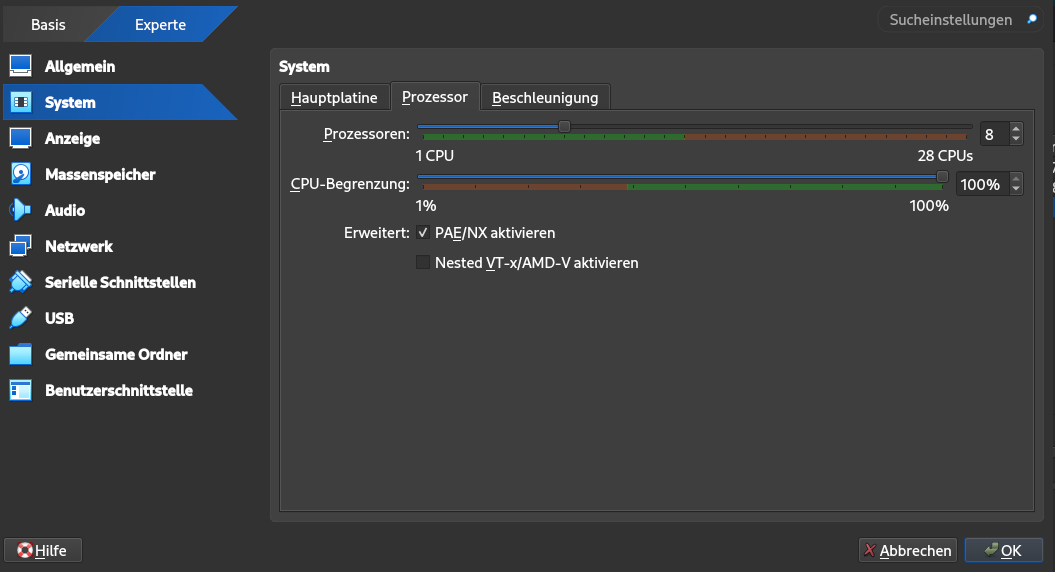This screenshot has height=572, width=1055.
Task: Click the 28 CPUs maximum label
Action: 945,155
